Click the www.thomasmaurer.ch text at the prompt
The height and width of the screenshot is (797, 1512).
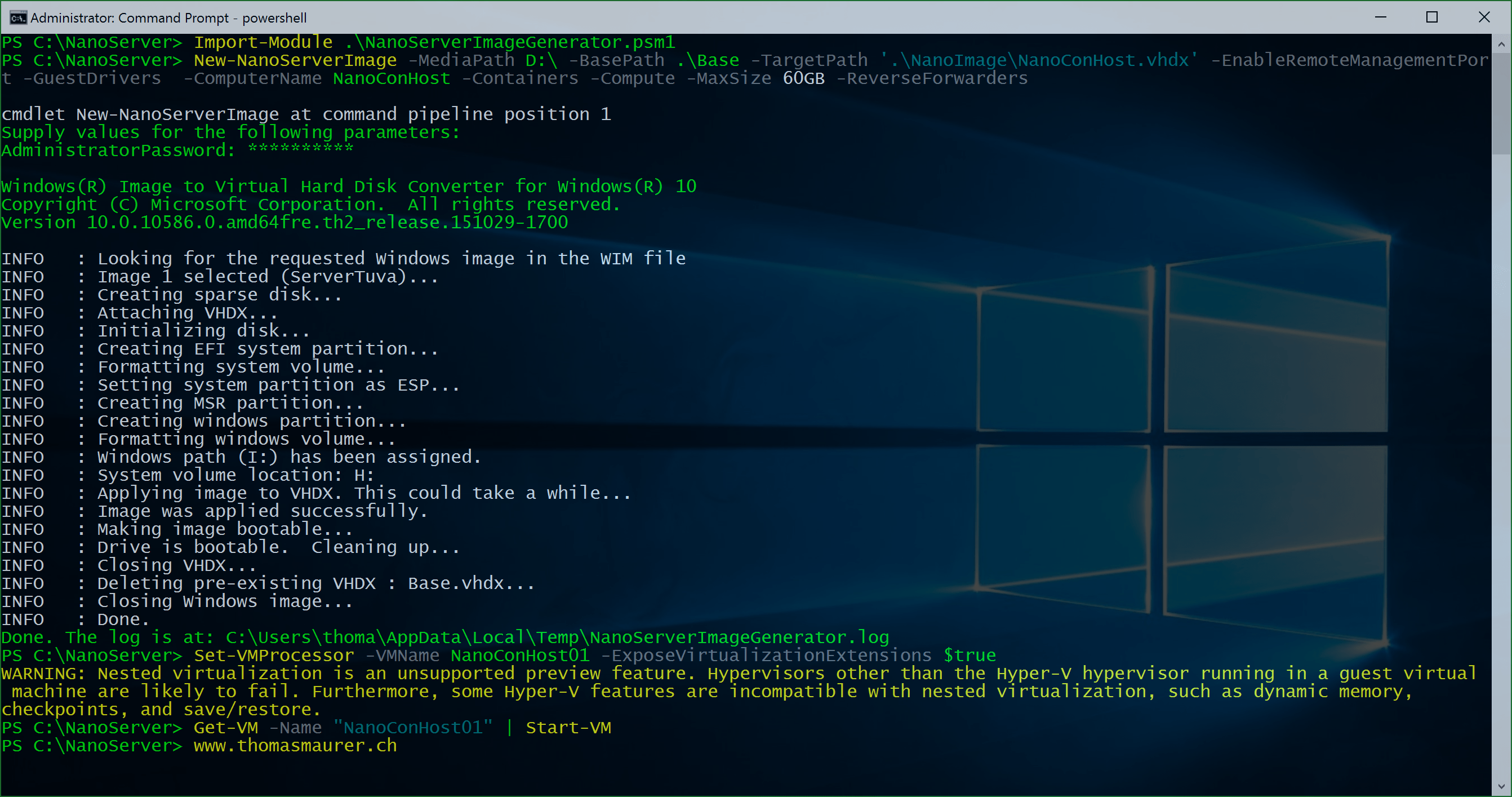pyautogui.click(x=295, y=745)
